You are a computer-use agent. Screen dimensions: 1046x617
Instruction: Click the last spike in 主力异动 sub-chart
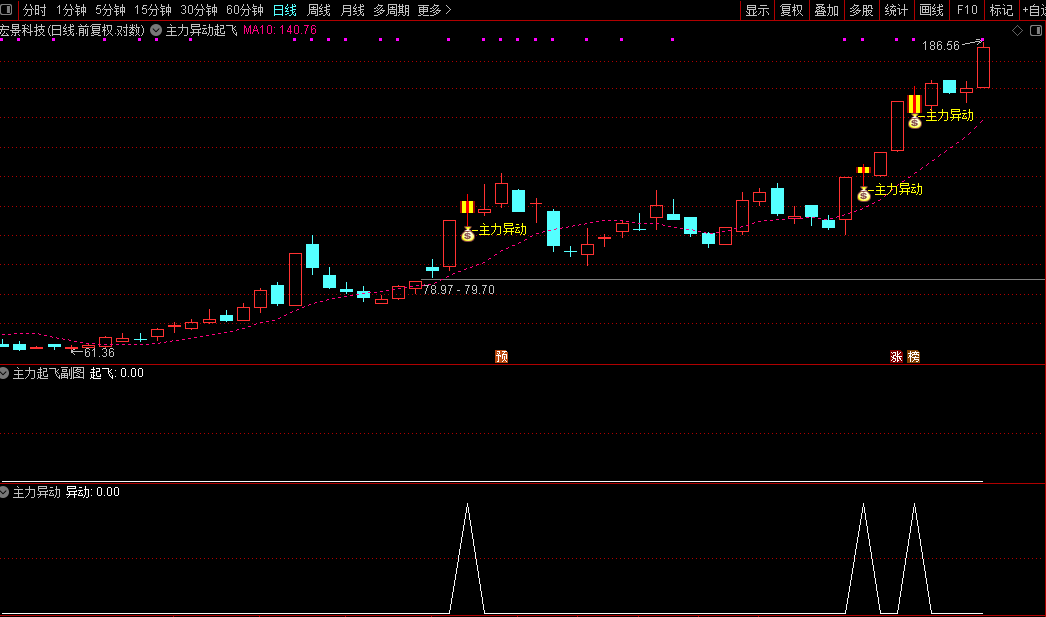click(x=914, y=558)
